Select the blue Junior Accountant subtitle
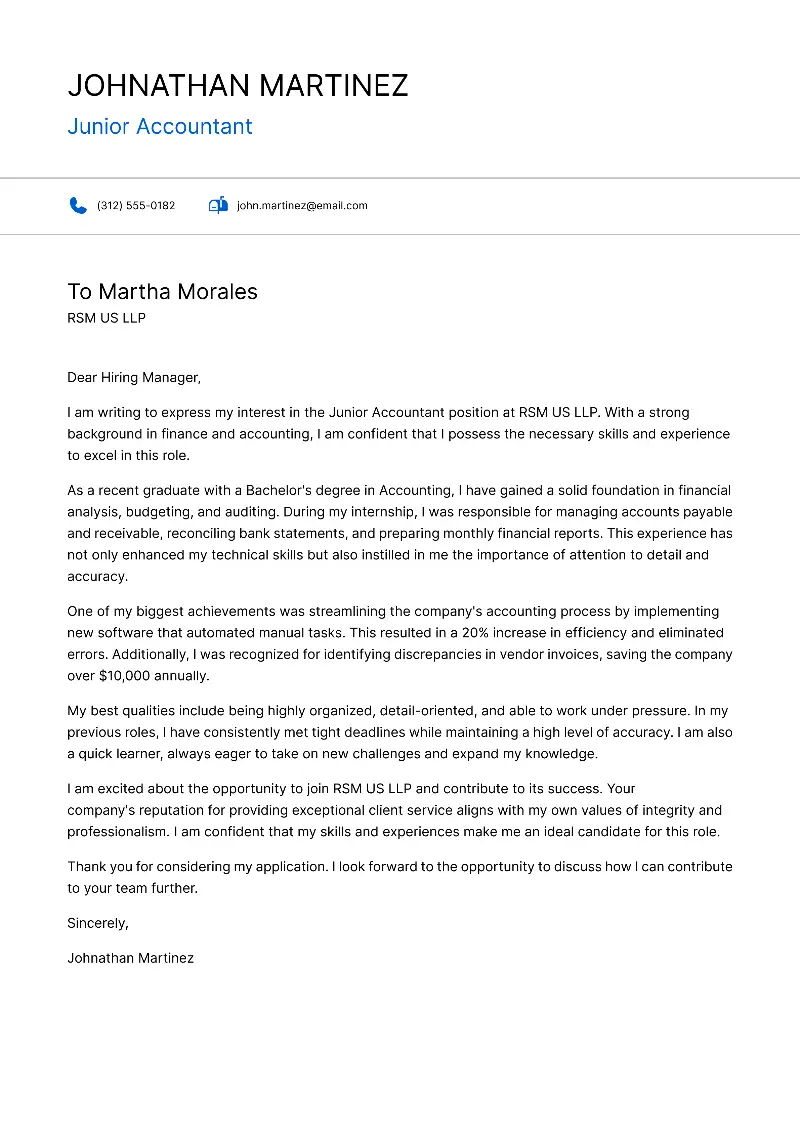The width and height of the screenshot is (800, 1131). (160, 127)
